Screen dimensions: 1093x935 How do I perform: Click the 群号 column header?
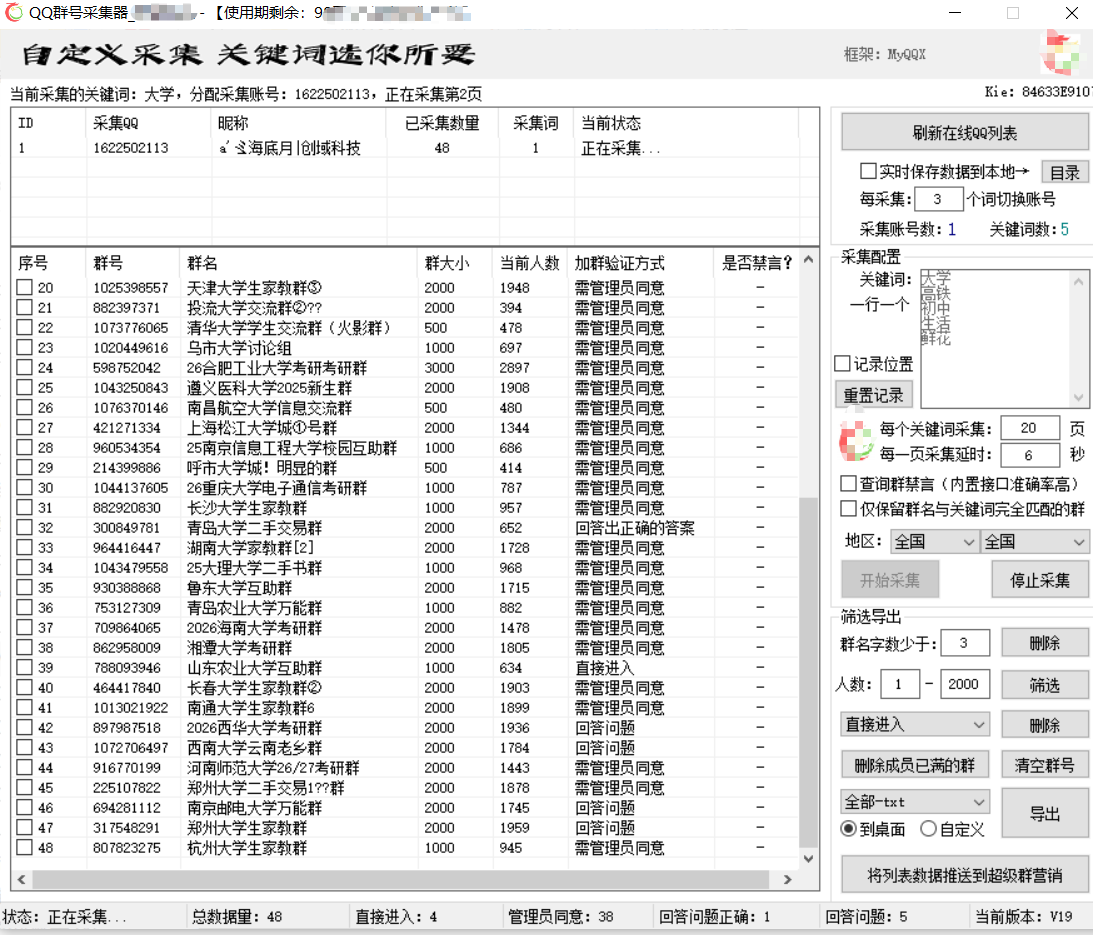[x=132, y=263]
